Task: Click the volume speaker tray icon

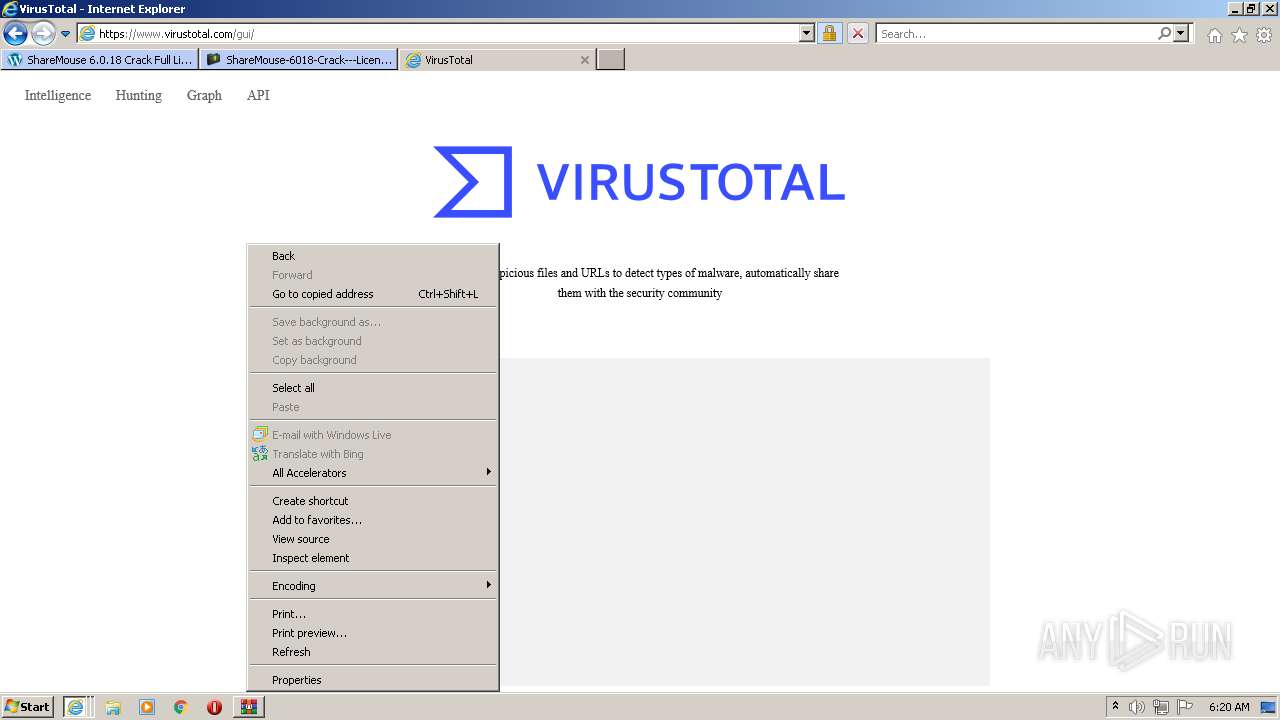Action: (x=1137, y=707)
